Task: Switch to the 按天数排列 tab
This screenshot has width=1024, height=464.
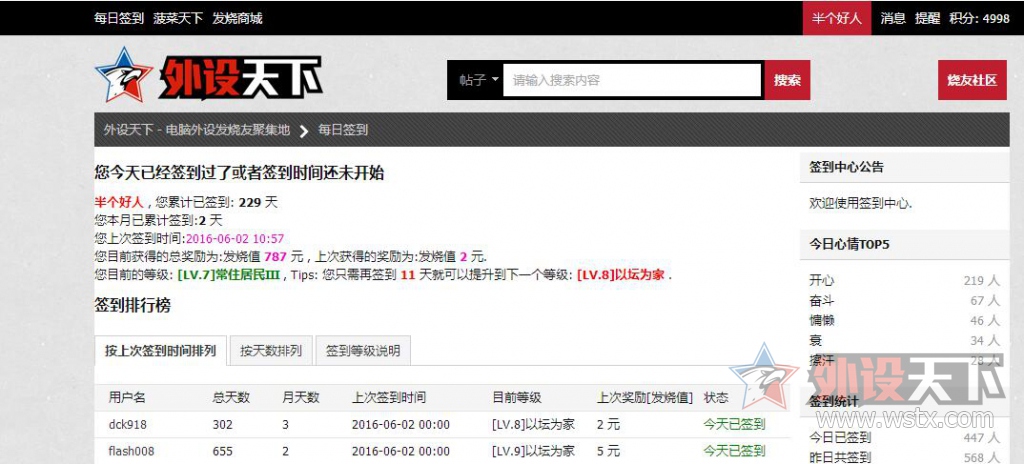Action: pyautogui.click(x=271, y=351)
